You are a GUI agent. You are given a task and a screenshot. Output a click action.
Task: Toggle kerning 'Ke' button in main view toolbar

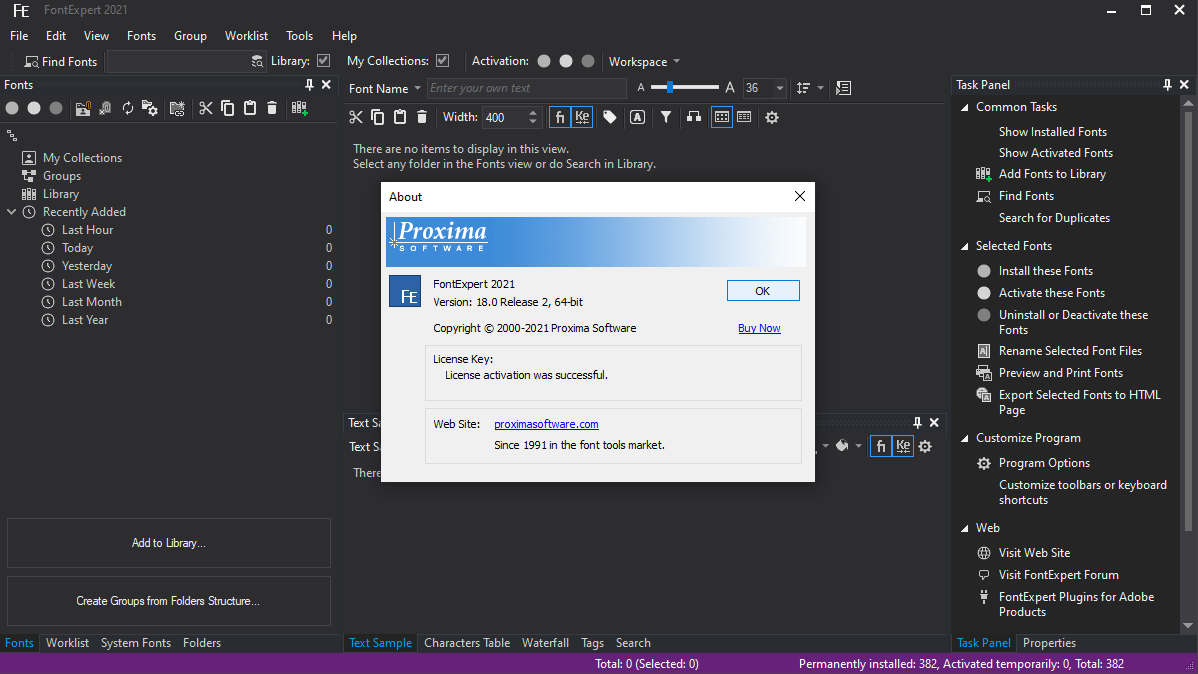coord(582,117)
